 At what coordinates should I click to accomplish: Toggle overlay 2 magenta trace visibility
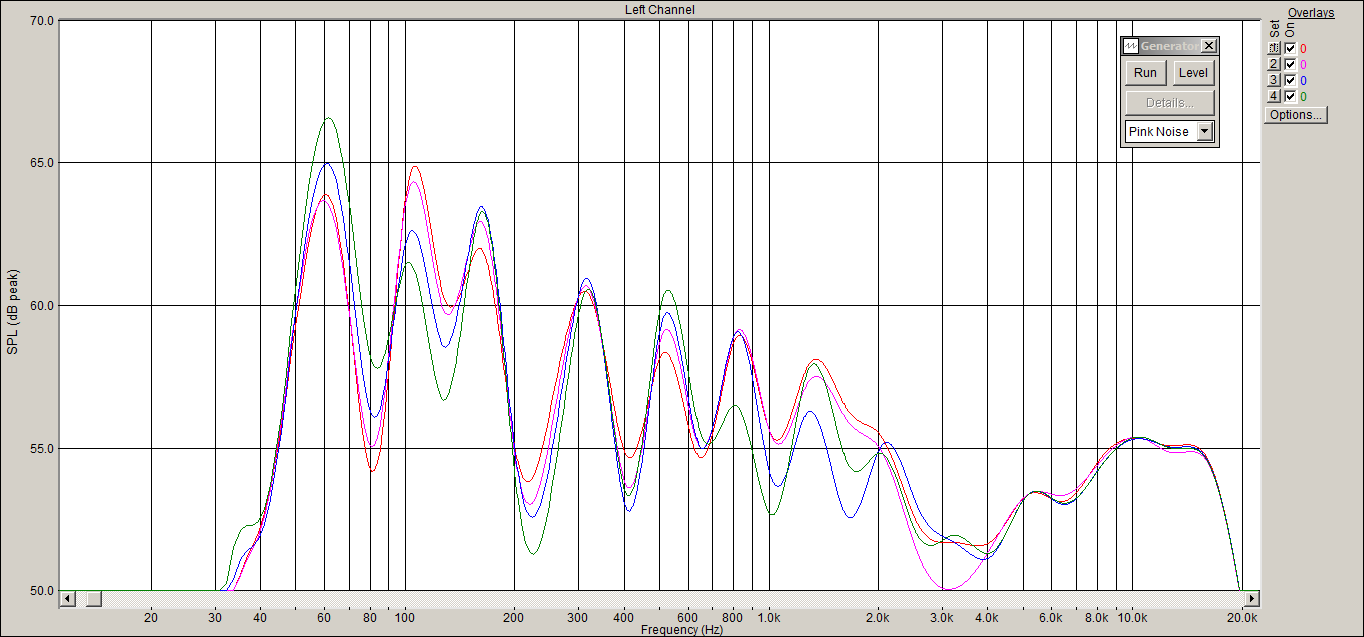point(1290,64)
